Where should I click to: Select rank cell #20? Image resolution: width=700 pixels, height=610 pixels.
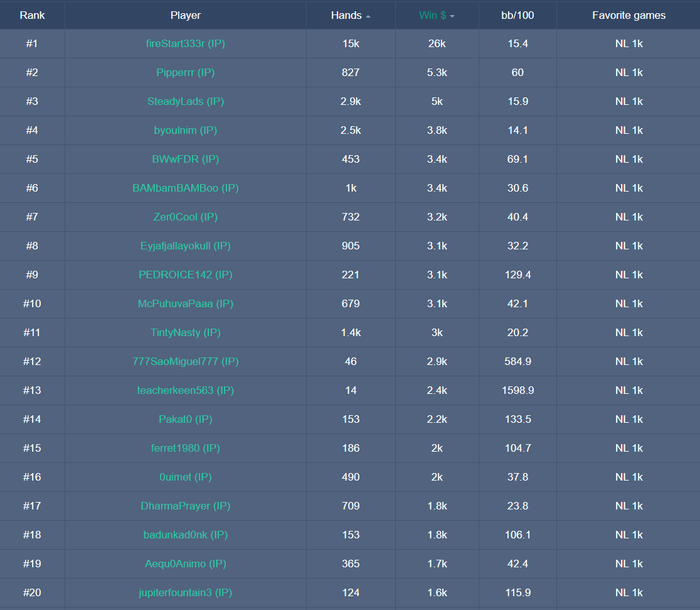pos(32,593)
